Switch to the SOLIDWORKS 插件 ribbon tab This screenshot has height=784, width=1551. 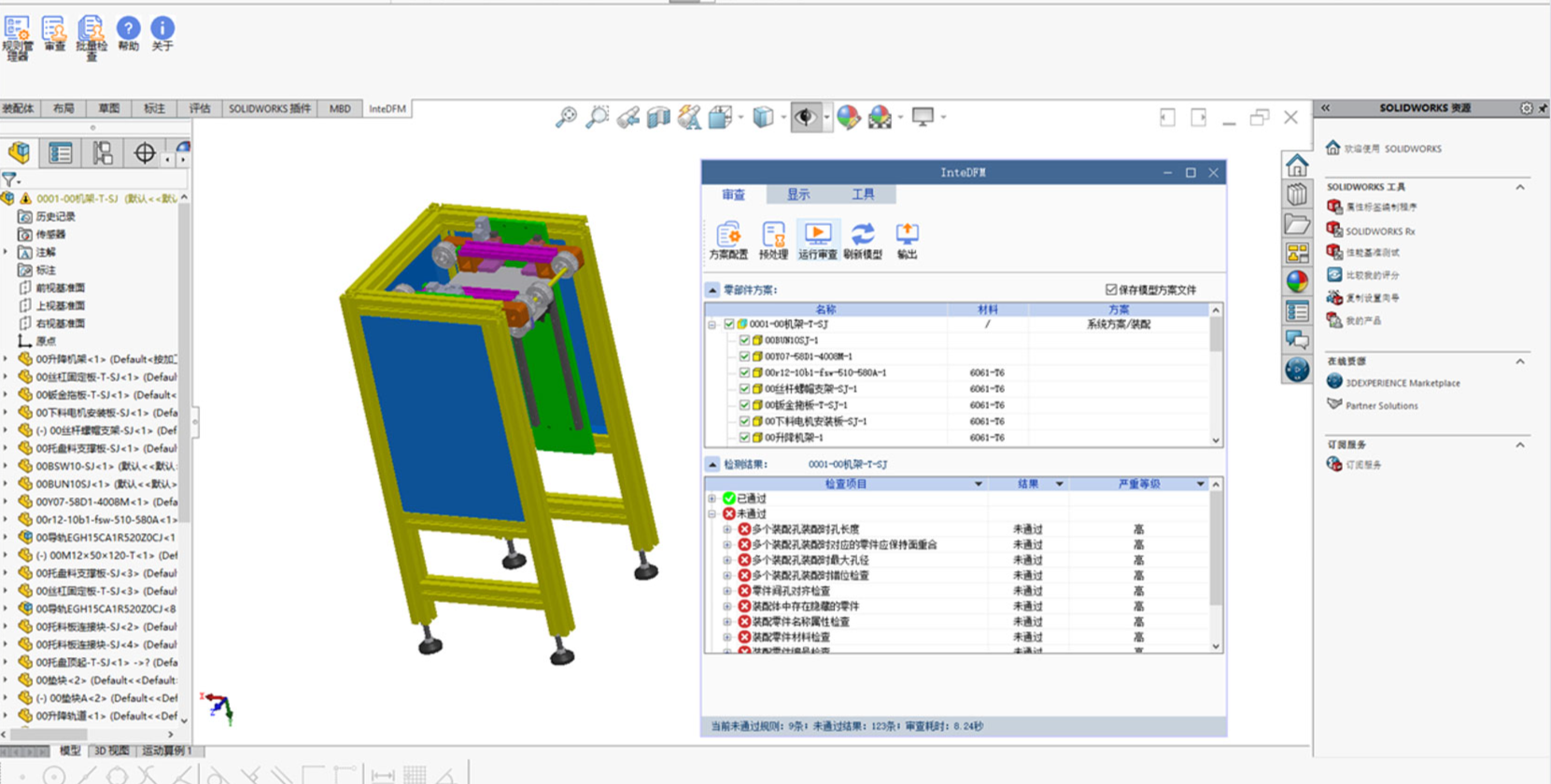point(270,108)
